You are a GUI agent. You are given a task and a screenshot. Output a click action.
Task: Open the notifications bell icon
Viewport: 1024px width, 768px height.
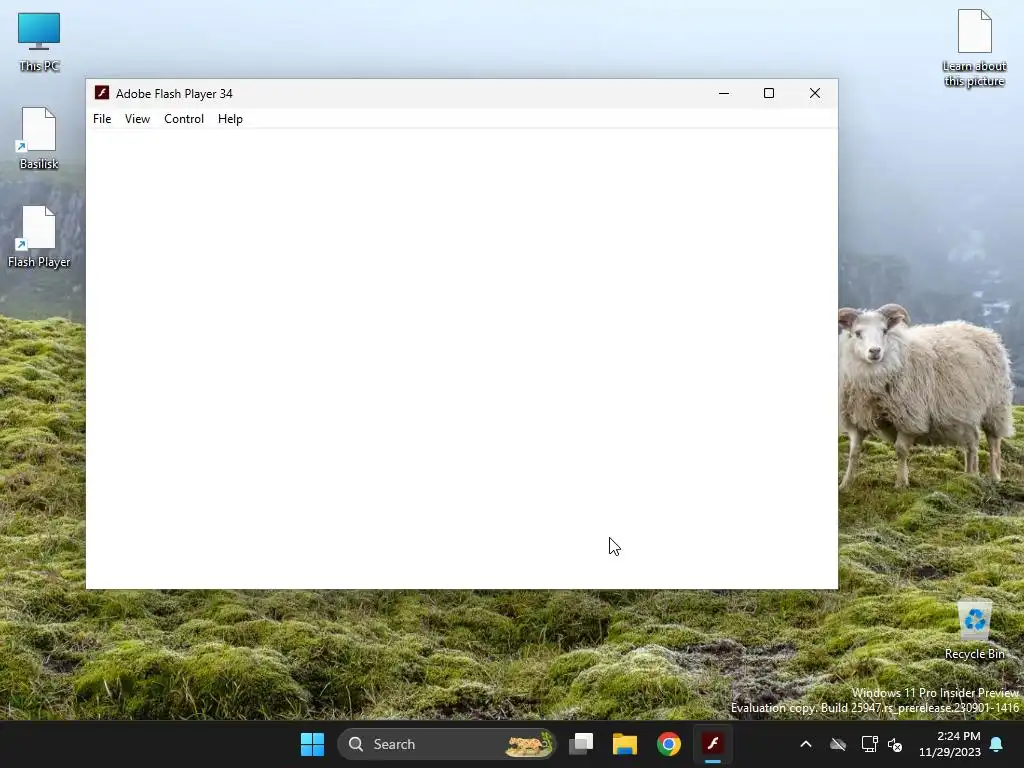tap(997, 744)
